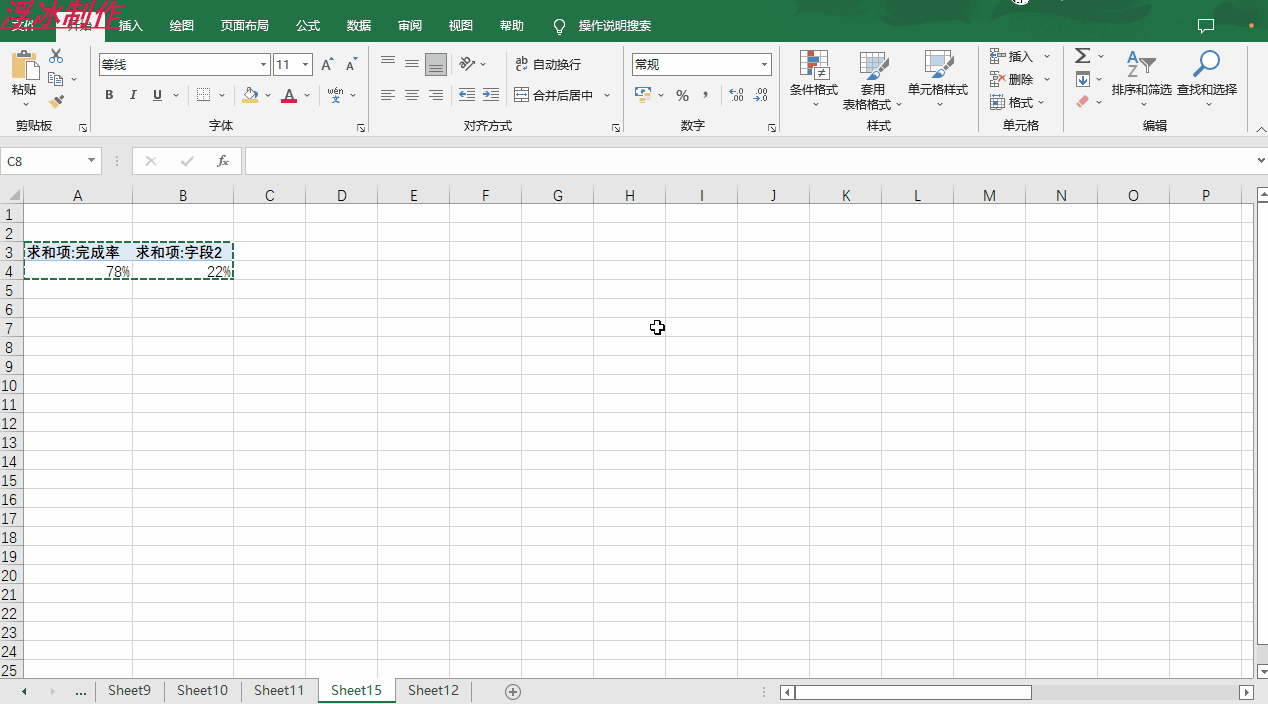This screenshot has width=1268, height=704.
Task: Click the cell borders icon
Action: 203,95
